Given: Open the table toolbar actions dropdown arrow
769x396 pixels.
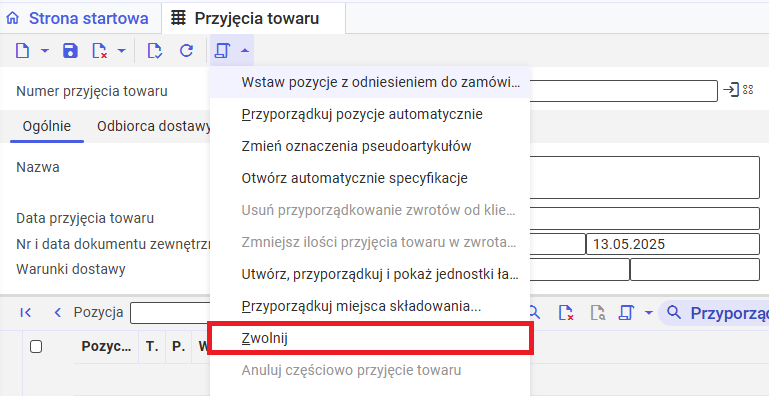Looking at the screenshot, I should [x=648, y=313].
